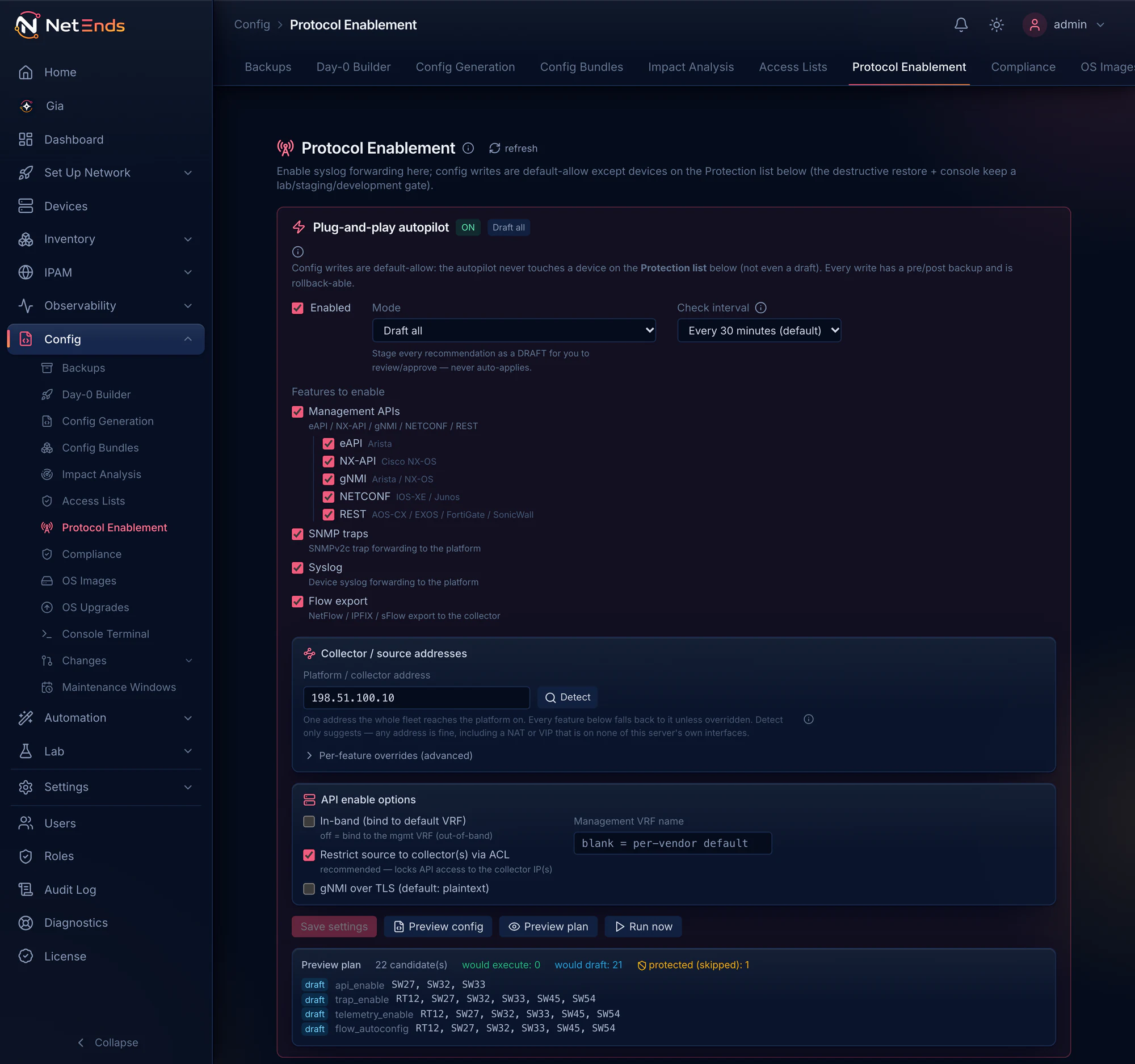Switch to the Impact Analysis tab
Image resolution: width=1135 pixels, height=1064 pixels.
pos(691,67)
